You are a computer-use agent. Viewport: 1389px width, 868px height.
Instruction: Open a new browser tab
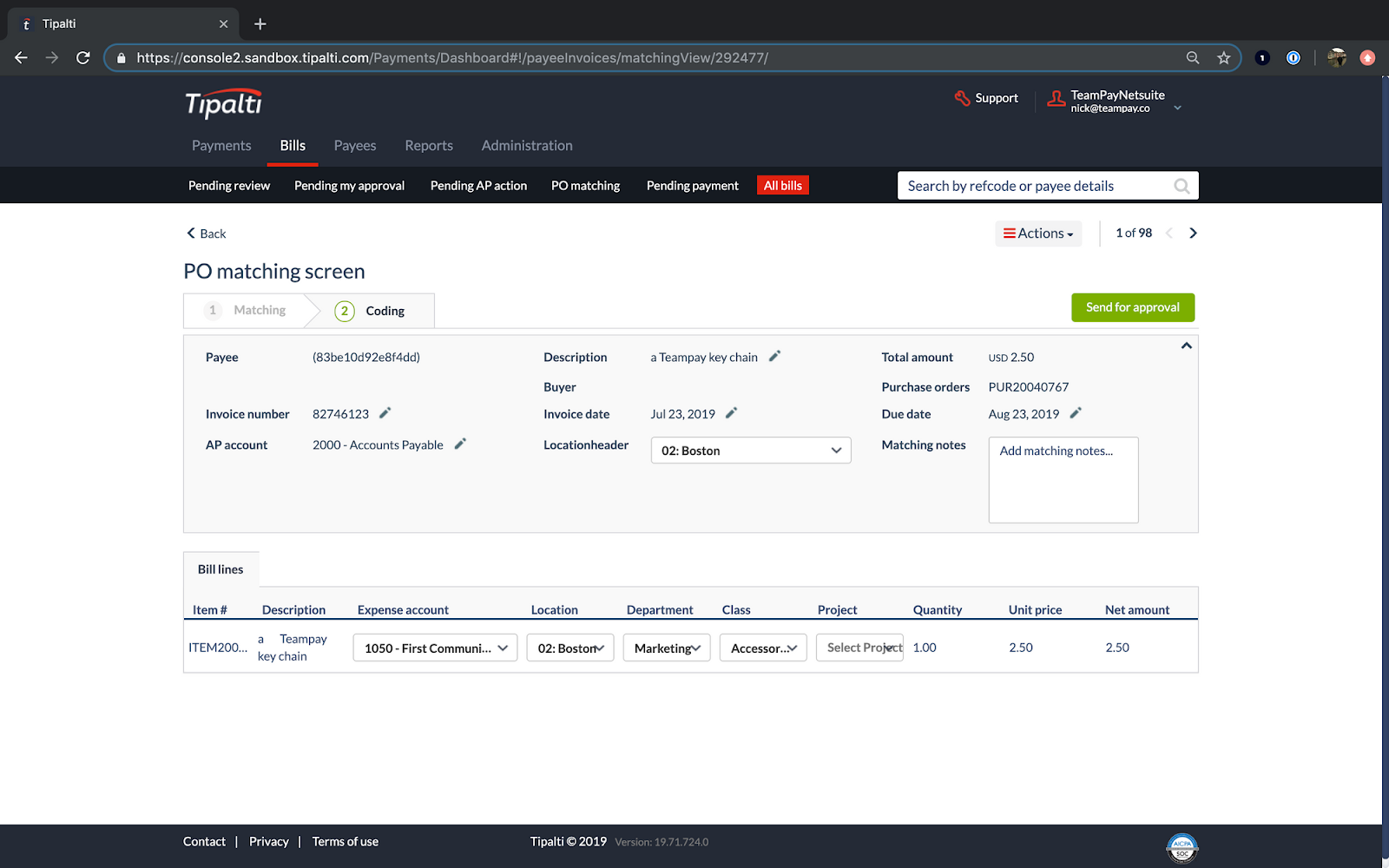(x=260, y=23)
